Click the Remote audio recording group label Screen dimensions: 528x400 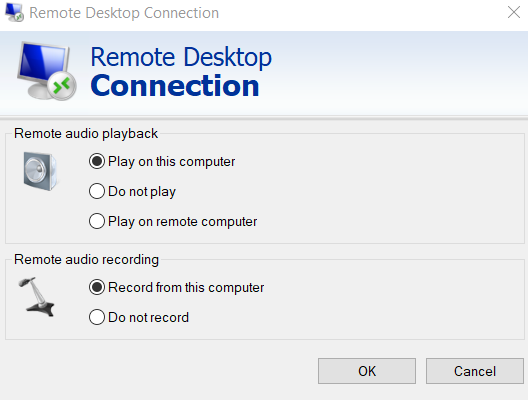(86, 260)
